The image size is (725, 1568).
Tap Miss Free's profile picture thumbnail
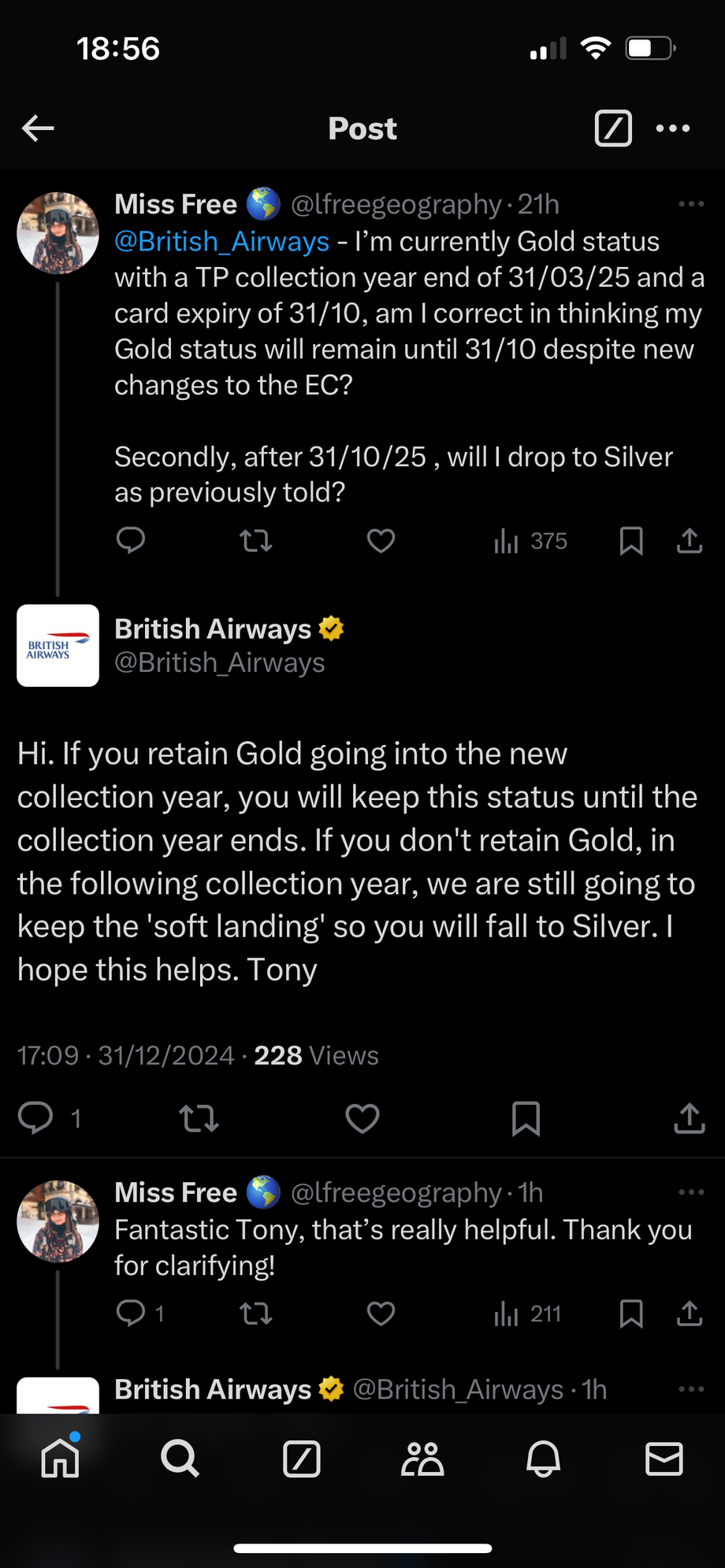(x=58, y=233)
